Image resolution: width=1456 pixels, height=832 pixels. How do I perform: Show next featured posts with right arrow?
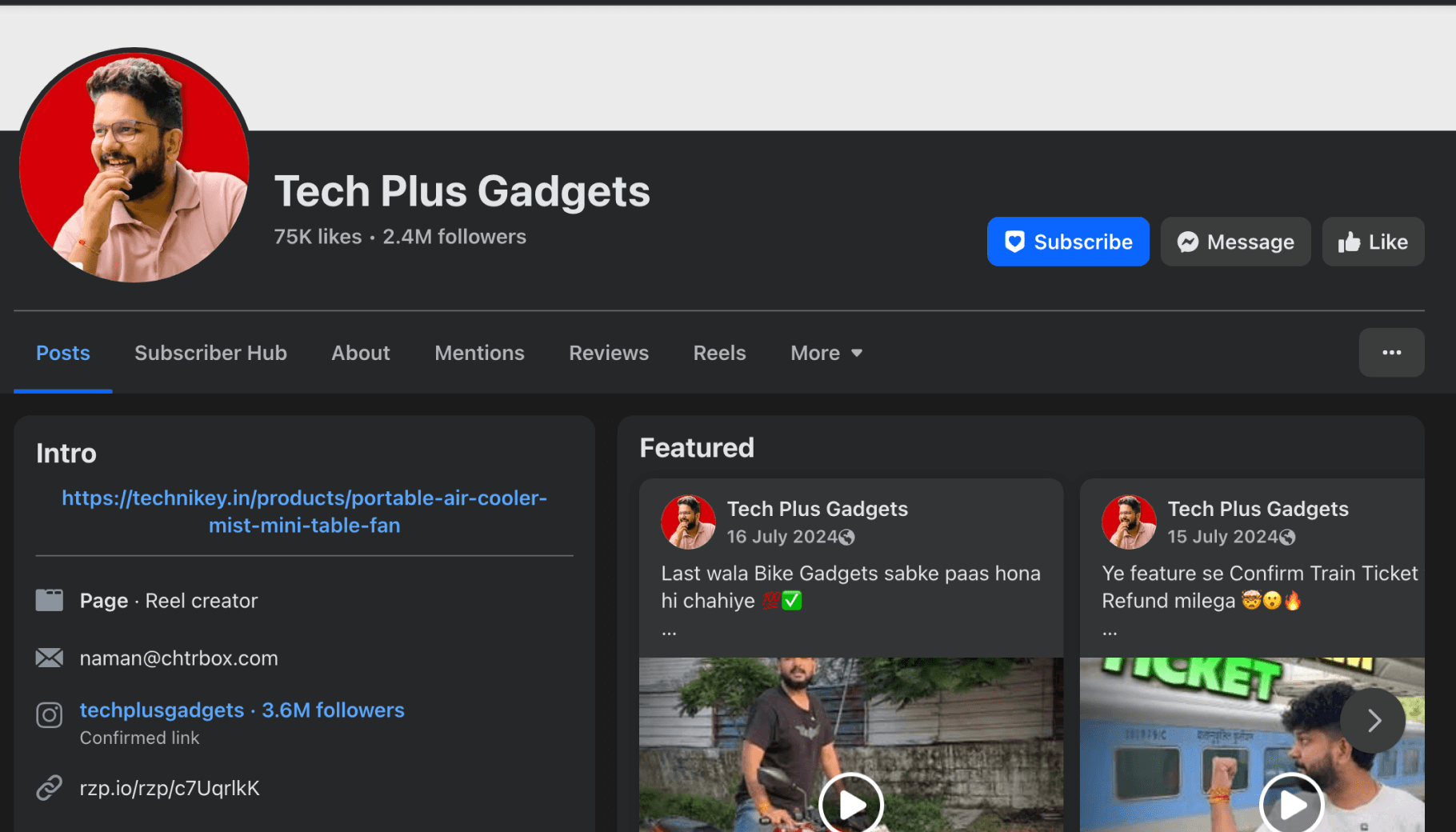pyautogui.click(x=1373, y=721)
